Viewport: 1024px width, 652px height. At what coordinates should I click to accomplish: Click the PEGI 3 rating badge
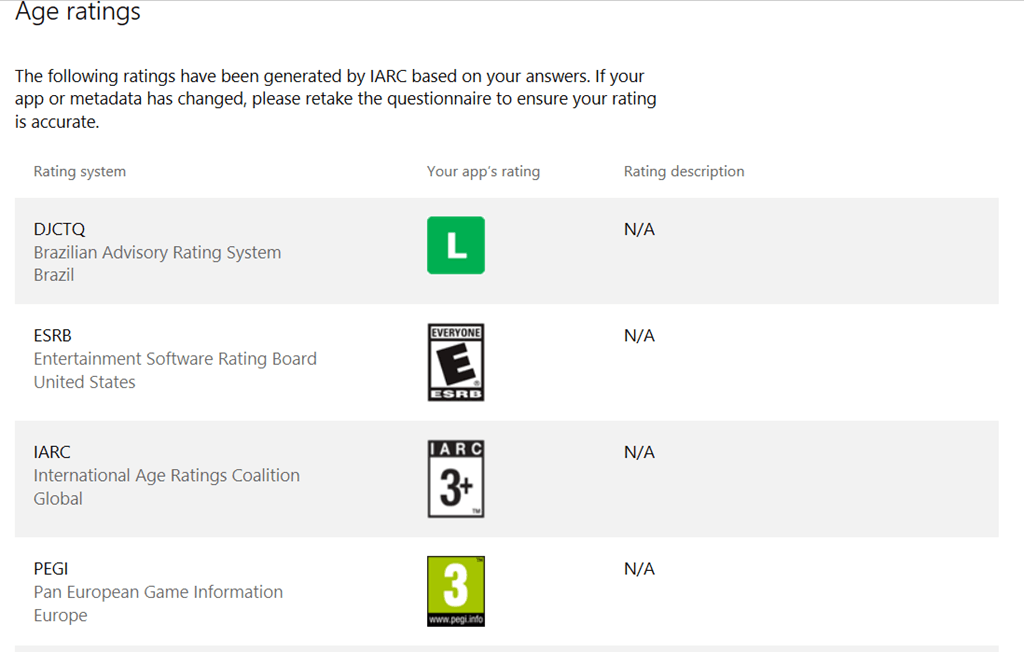[x=455, y=591]
